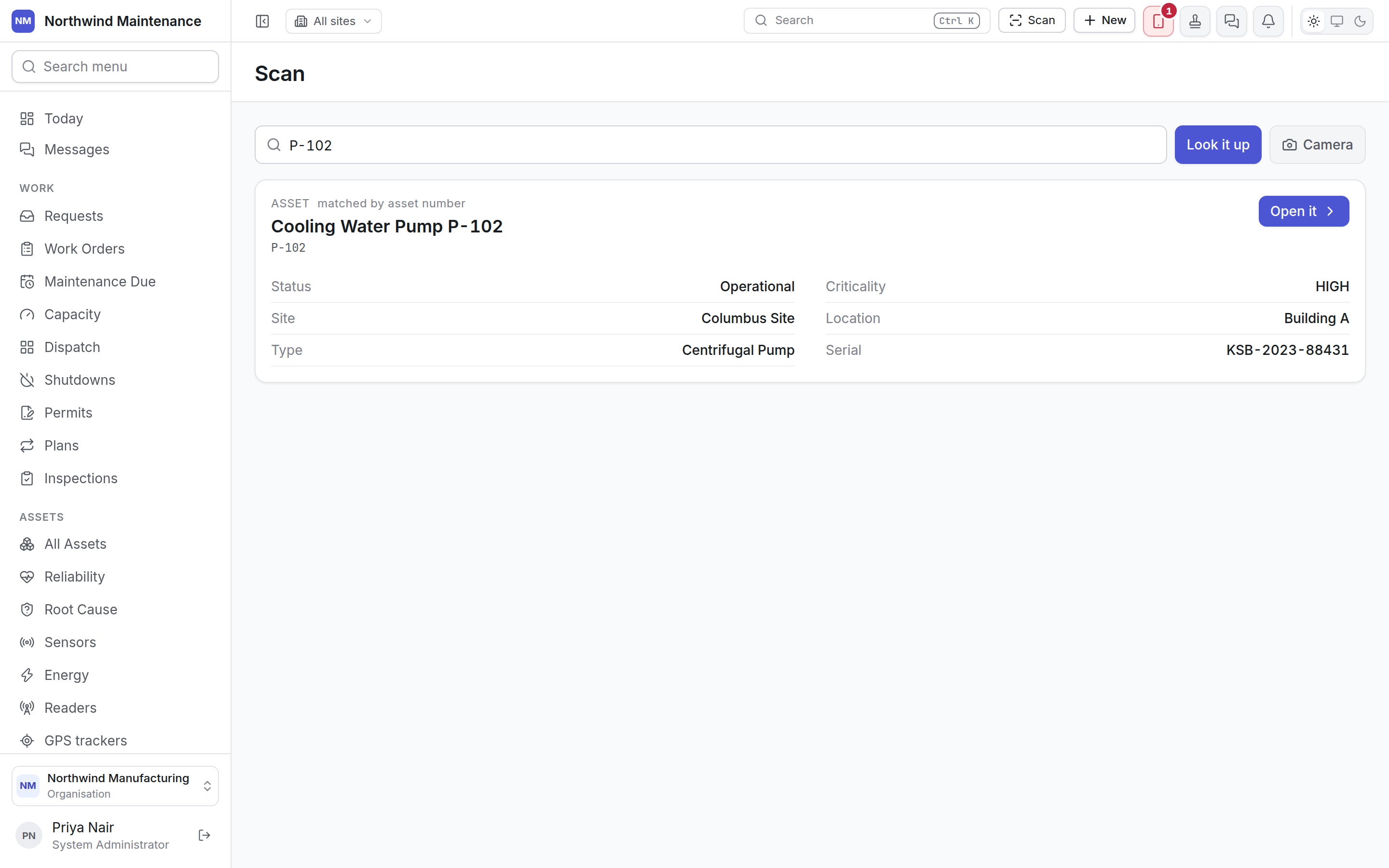Click Look it up button
The width and height of the screenshot is (1389, 868).
[1218, 145]
